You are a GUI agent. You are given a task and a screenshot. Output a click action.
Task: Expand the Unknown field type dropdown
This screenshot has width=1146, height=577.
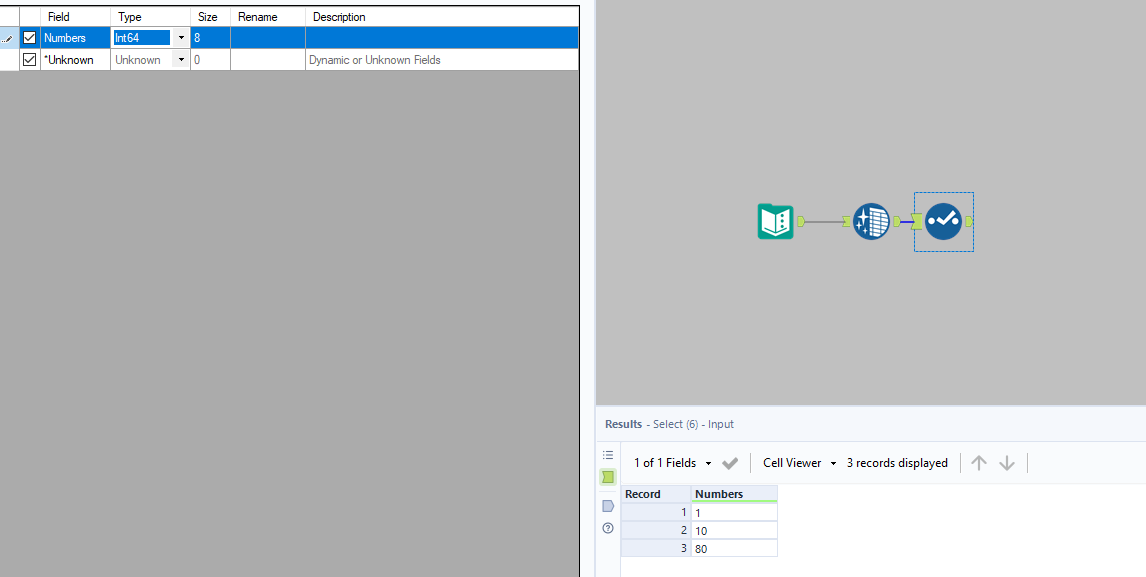click(x=181, y=59)
